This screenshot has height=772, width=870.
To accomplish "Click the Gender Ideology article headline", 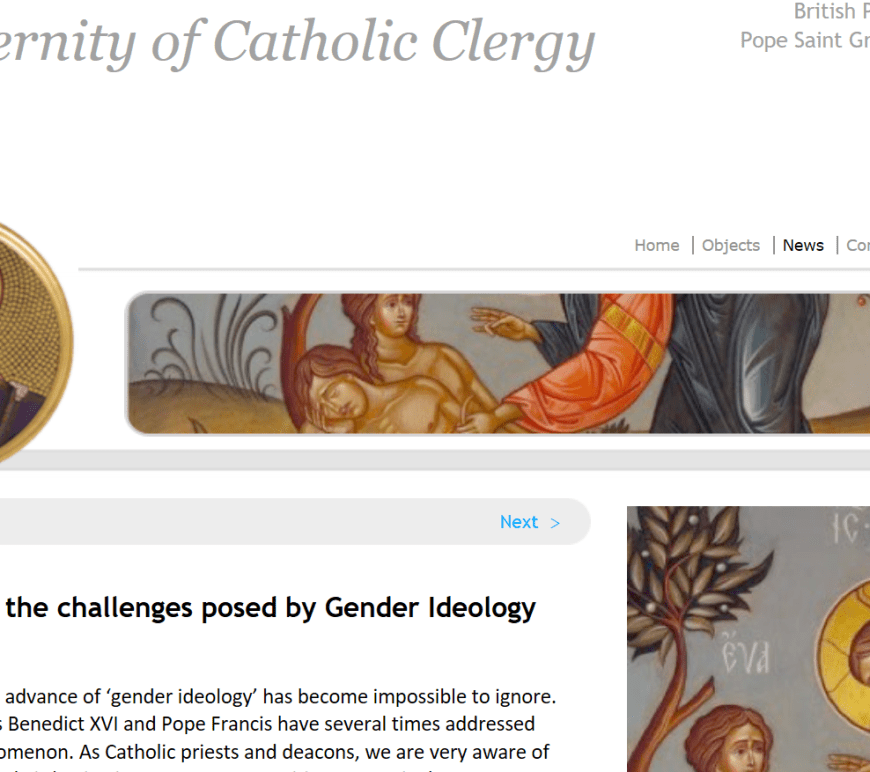I will click(270, 607).
